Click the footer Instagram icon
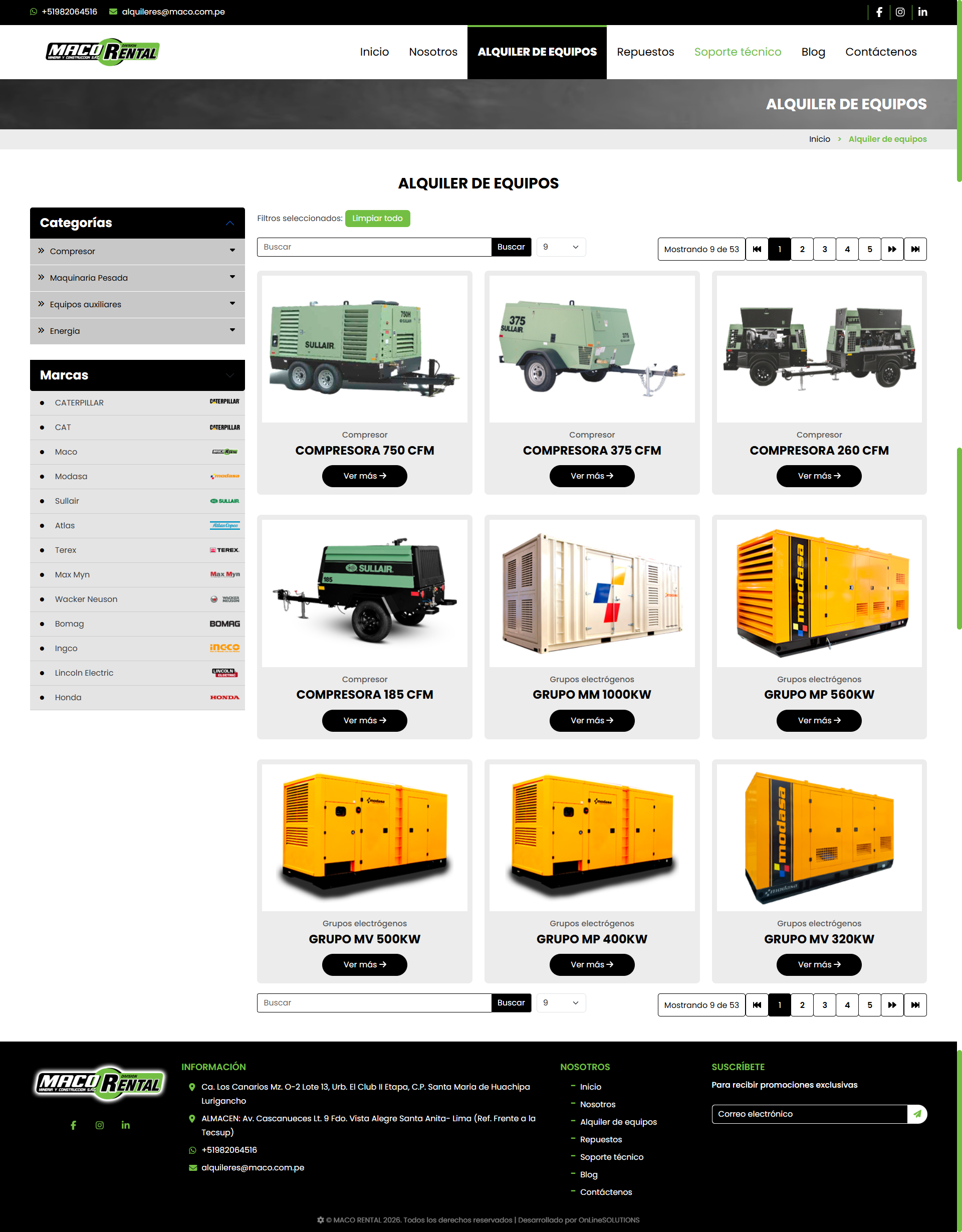Viewport: 962px width, 1232px height. pos(99,1125)
